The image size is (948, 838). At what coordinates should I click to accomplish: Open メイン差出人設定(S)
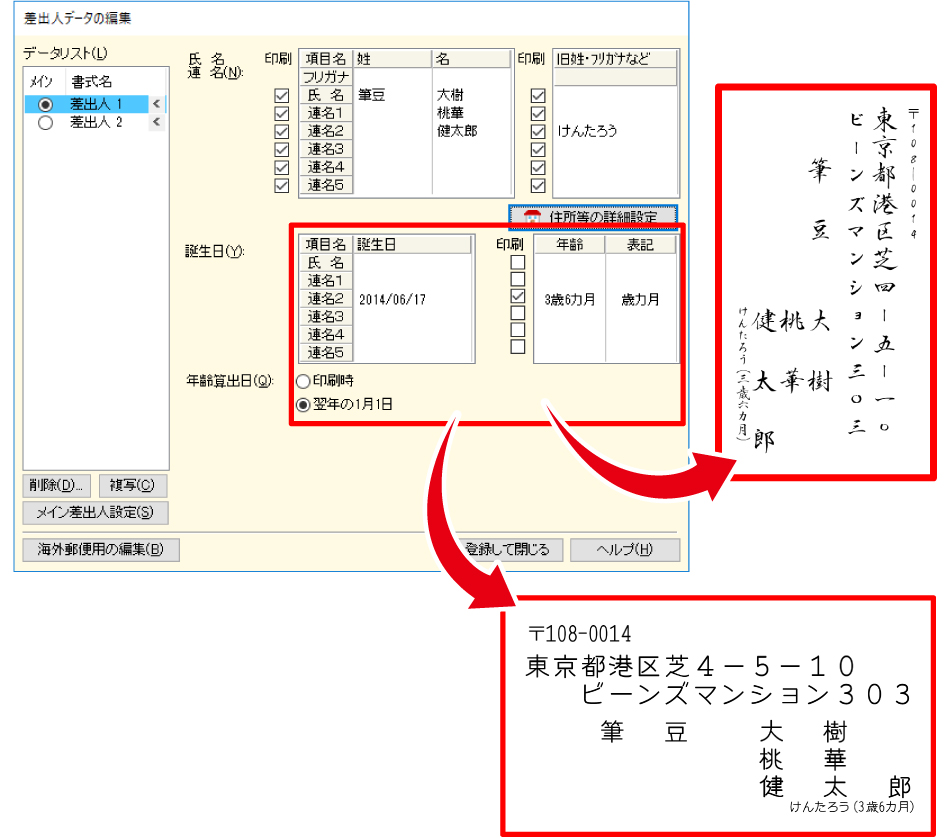tap(95, 513)
